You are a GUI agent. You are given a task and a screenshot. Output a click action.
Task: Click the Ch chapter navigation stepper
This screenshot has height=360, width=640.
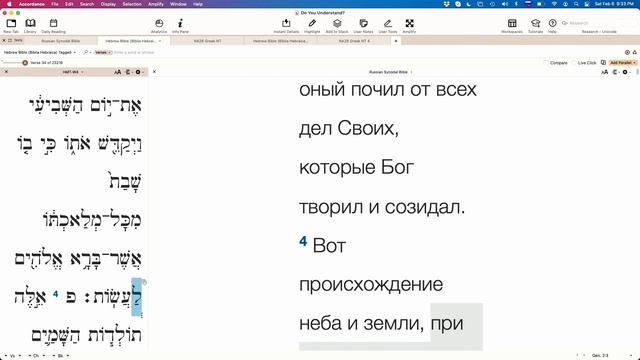pos(37,356)
